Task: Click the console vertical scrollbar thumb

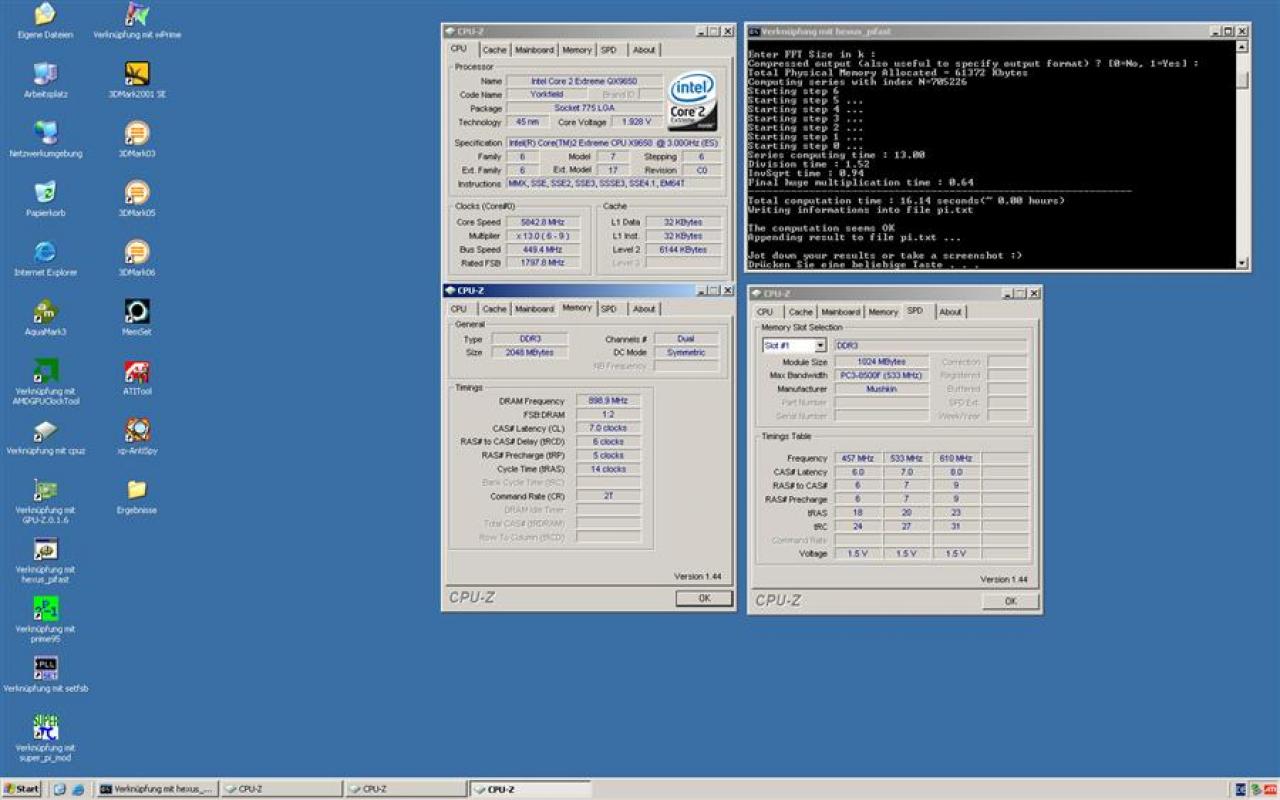Action: (x=1243, y=81)
